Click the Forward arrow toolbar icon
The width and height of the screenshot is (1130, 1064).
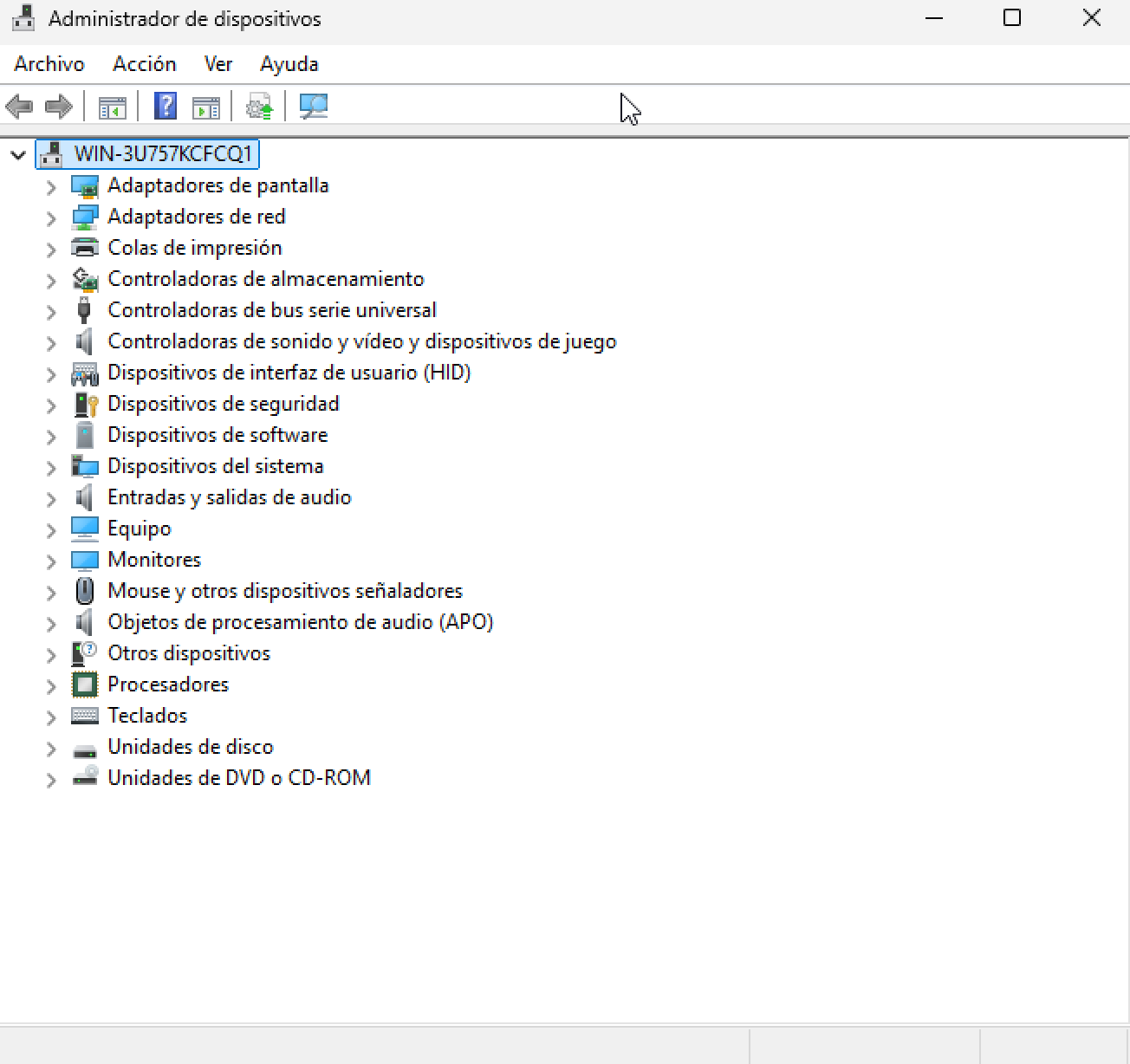point(58,107)
